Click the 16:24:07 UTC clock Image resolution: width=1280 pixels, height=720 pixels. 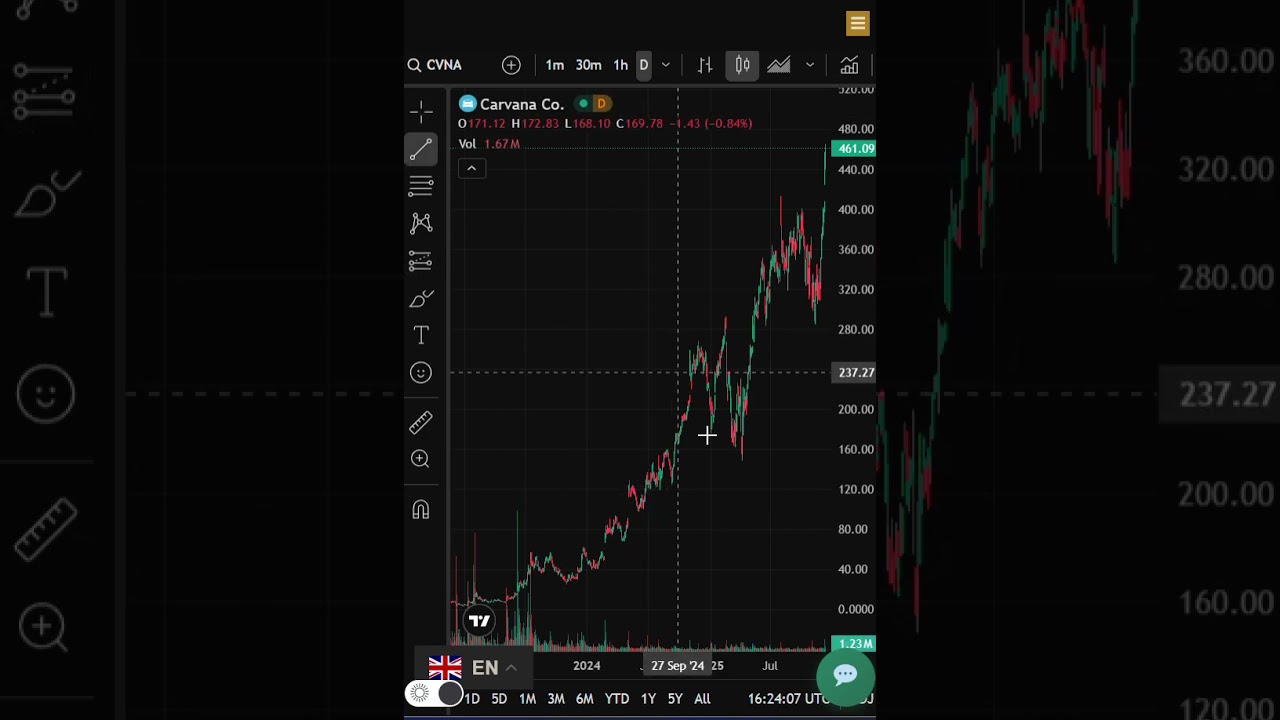(x=788, y=699)
